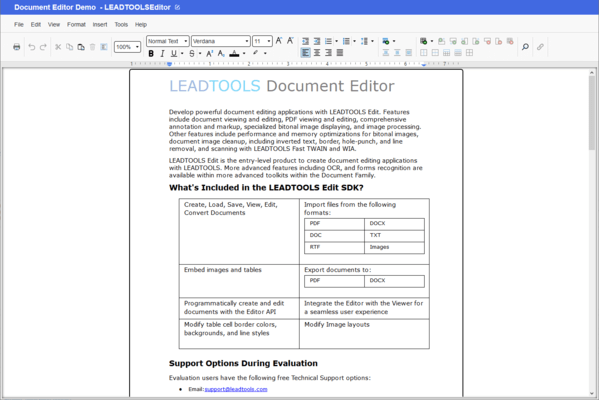Expand the strikethrough style arrow

click(x=200, y=53)
